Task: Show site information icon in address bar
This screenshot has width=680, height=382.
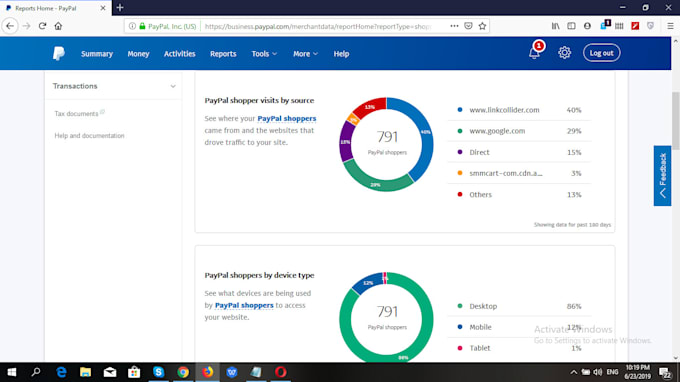Action: click(x=132, y=26)
